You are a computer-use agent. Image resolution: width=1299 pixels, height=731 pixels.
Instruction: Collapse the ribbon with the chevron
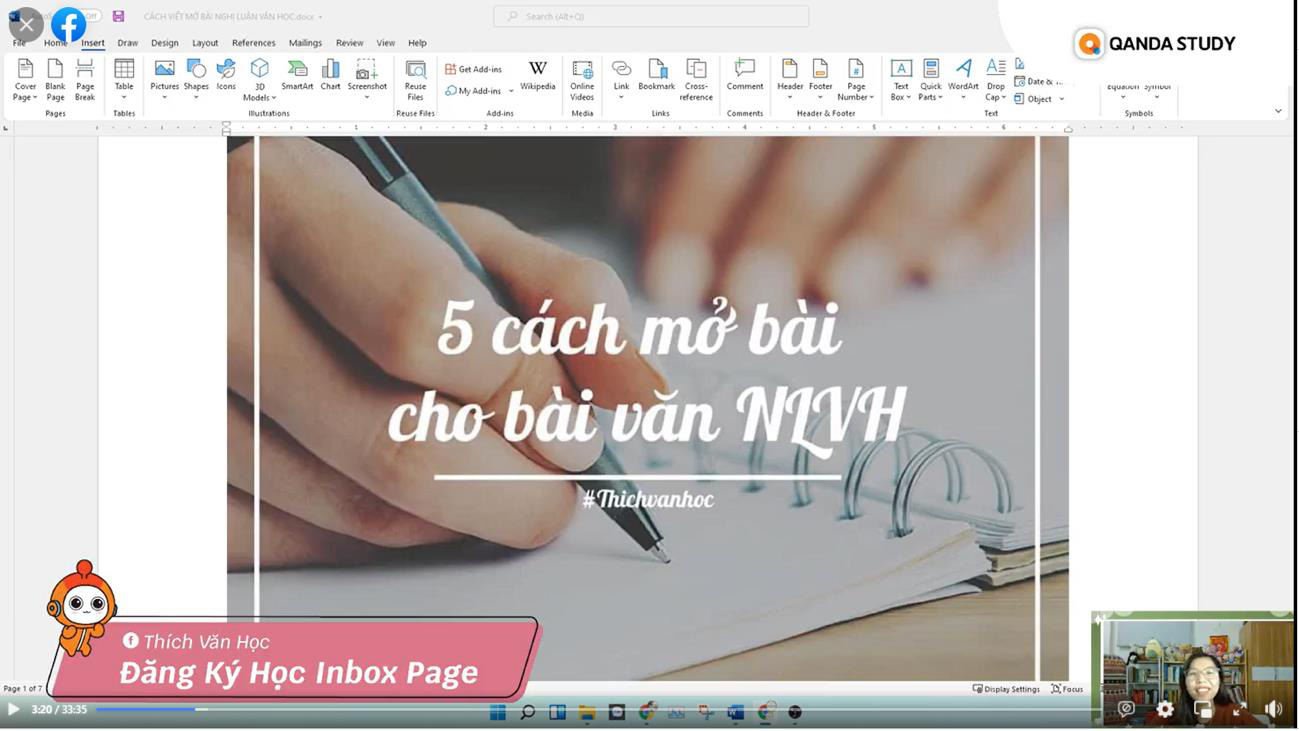[x=1278, y=111]
